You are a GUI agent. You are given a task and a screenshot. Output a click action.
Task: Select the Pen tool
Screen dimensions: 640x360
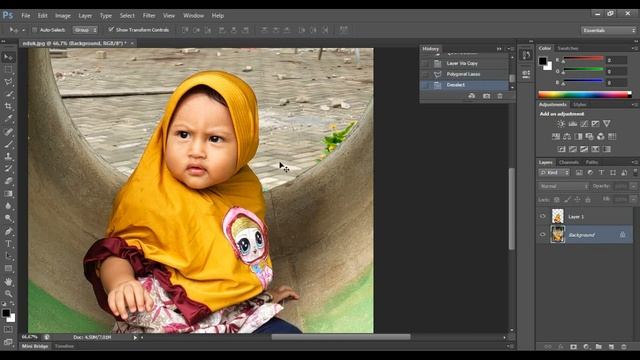click(8, 231)
